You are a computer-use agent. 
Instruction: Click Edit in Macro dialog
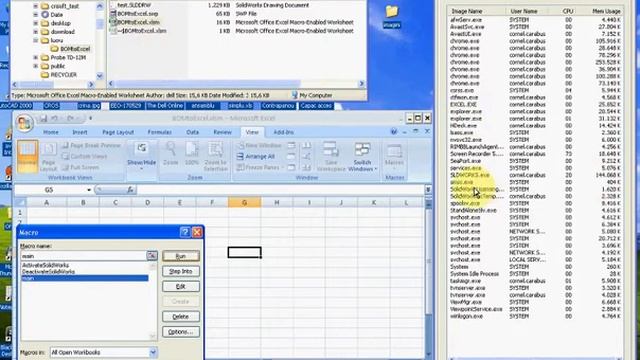click(181, 287)
